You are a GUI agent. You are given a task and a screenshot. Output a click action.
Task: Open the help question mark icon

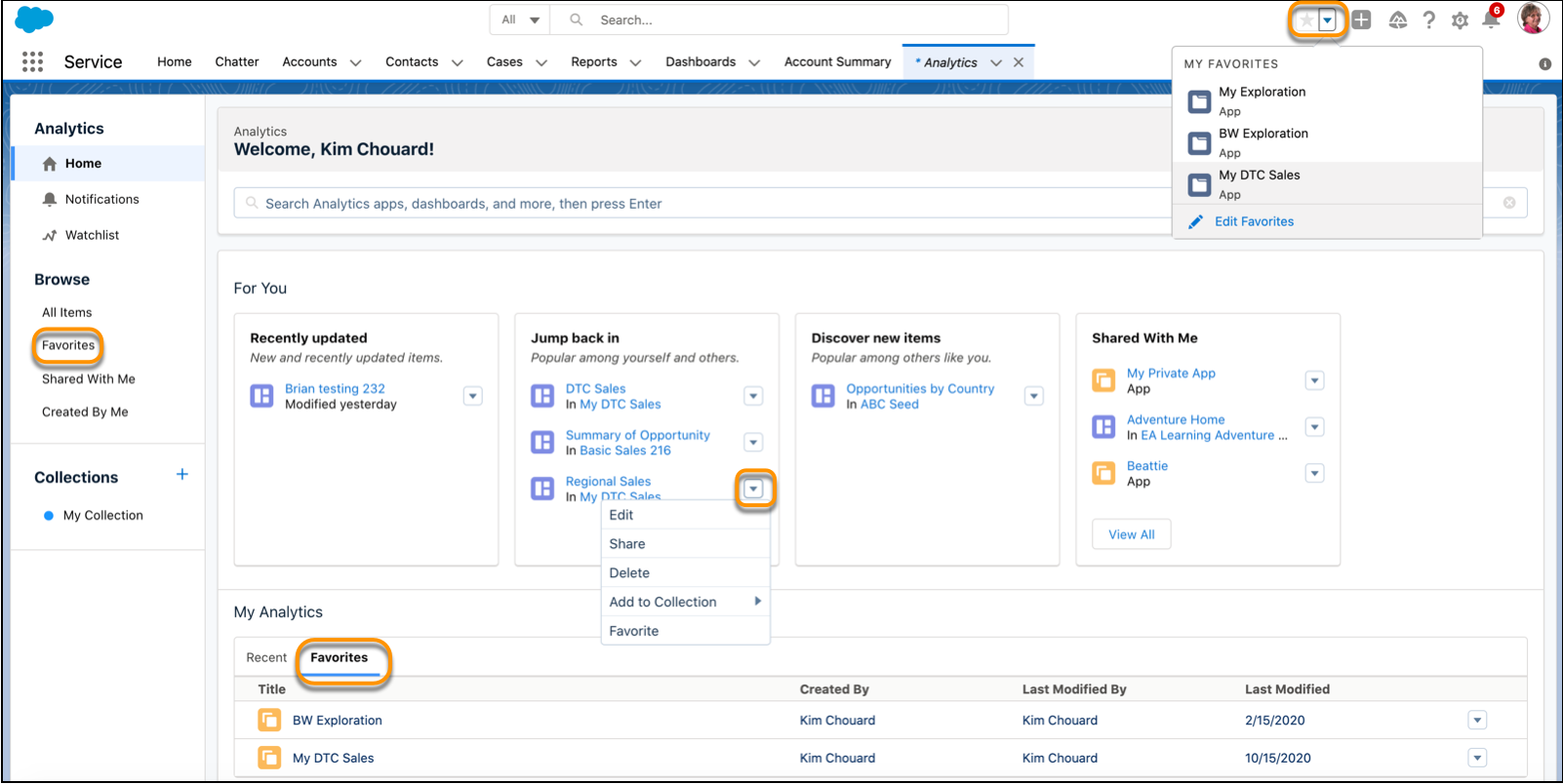(x=1429, y=20)
